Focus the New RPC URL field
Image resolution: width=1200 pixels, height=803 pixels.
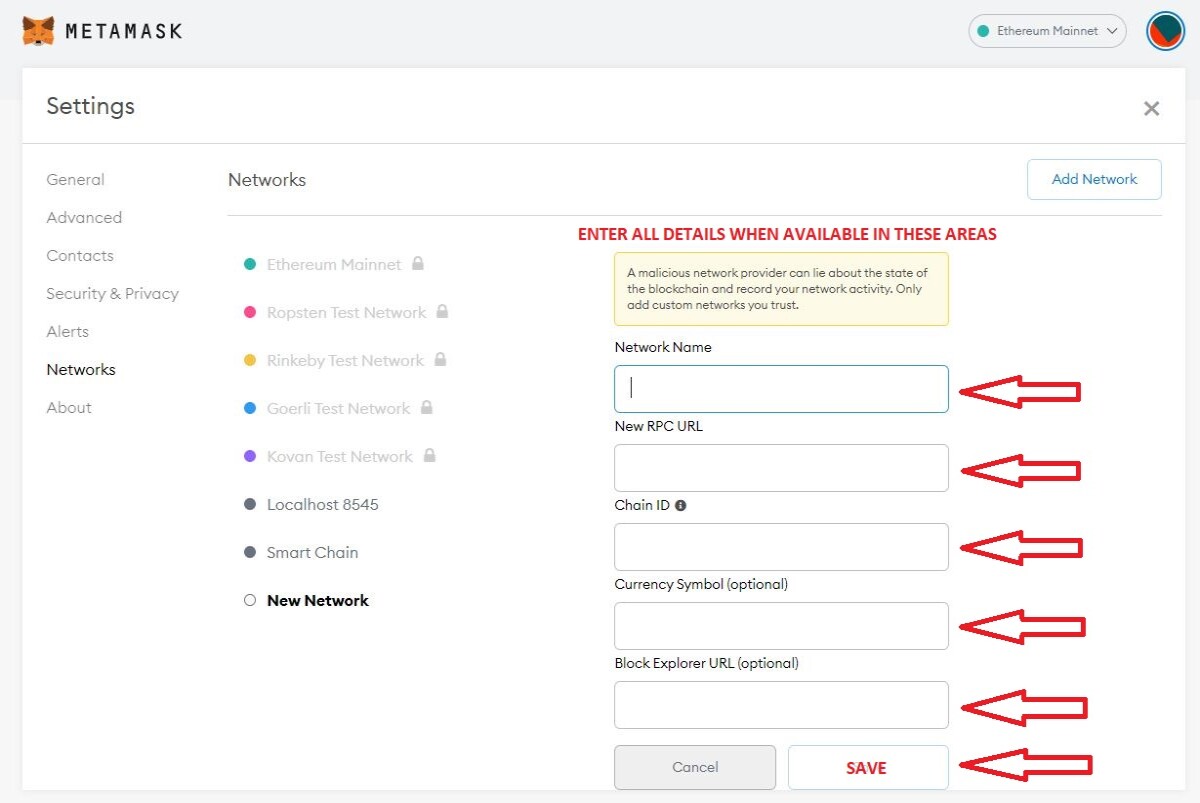781,468
